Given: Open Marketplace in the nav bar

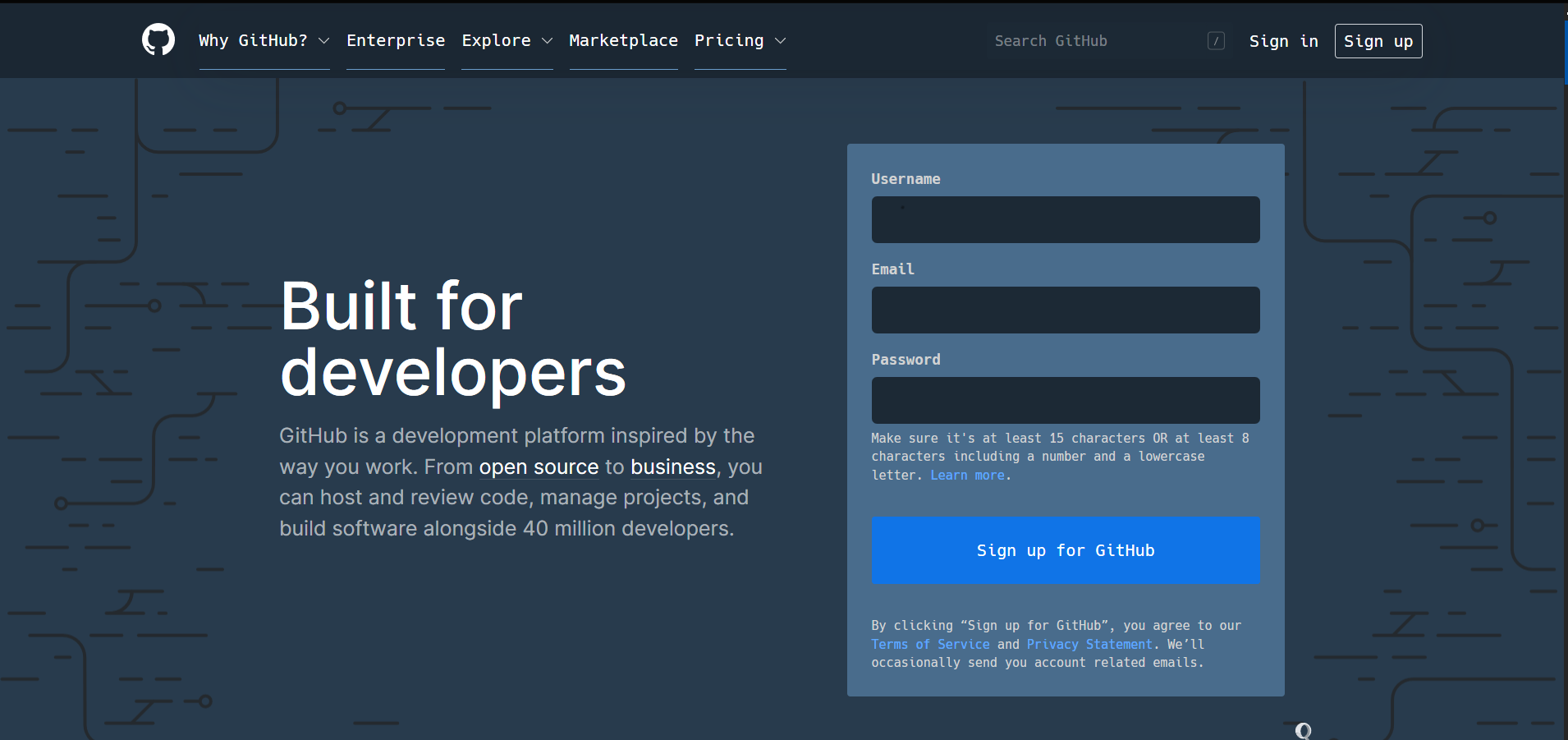Looking at the screenshot, I should coord(624,41).
